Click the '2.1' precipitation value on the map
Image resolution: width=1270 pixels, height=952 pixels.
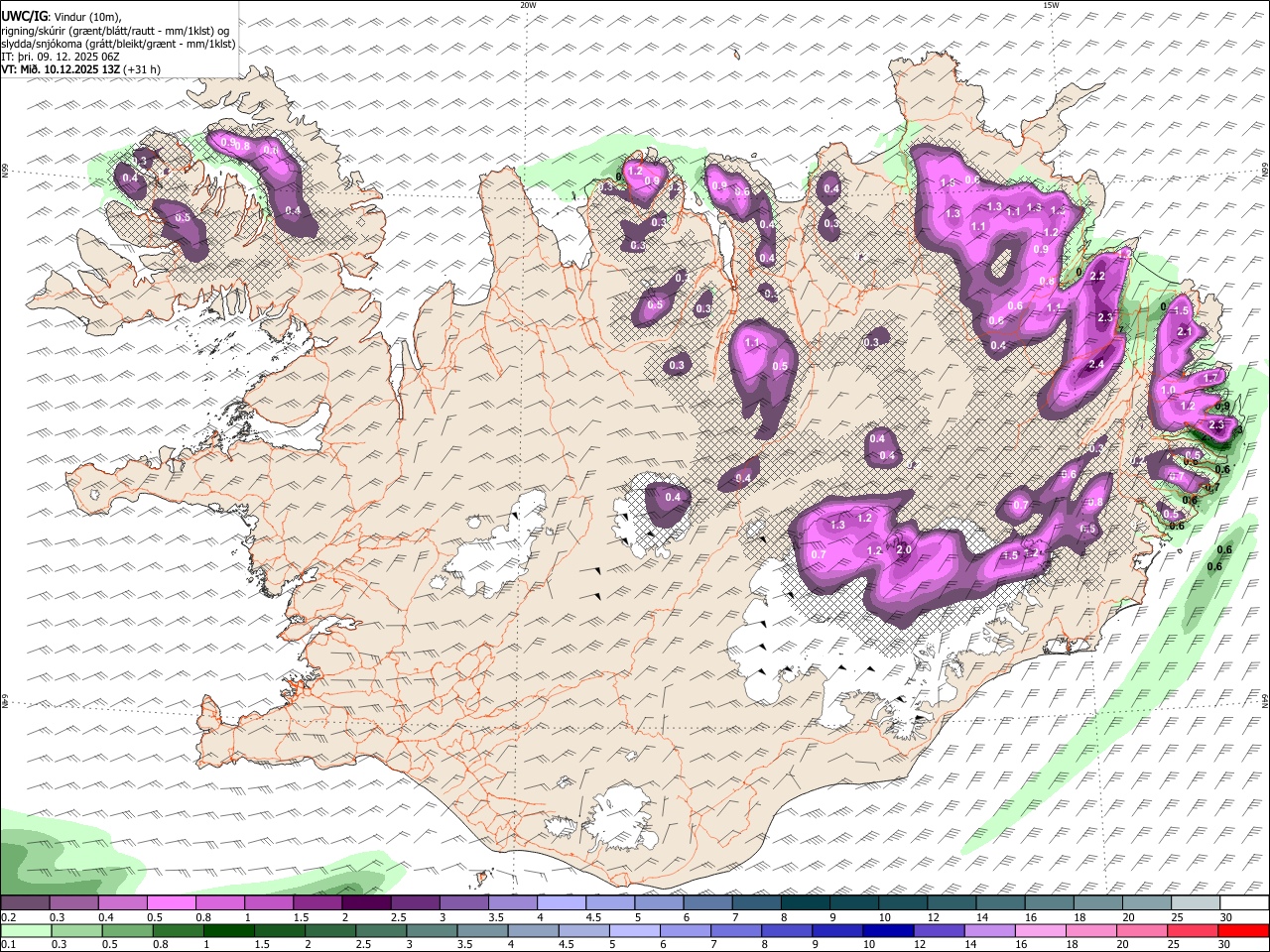[x=1184, y=331]
